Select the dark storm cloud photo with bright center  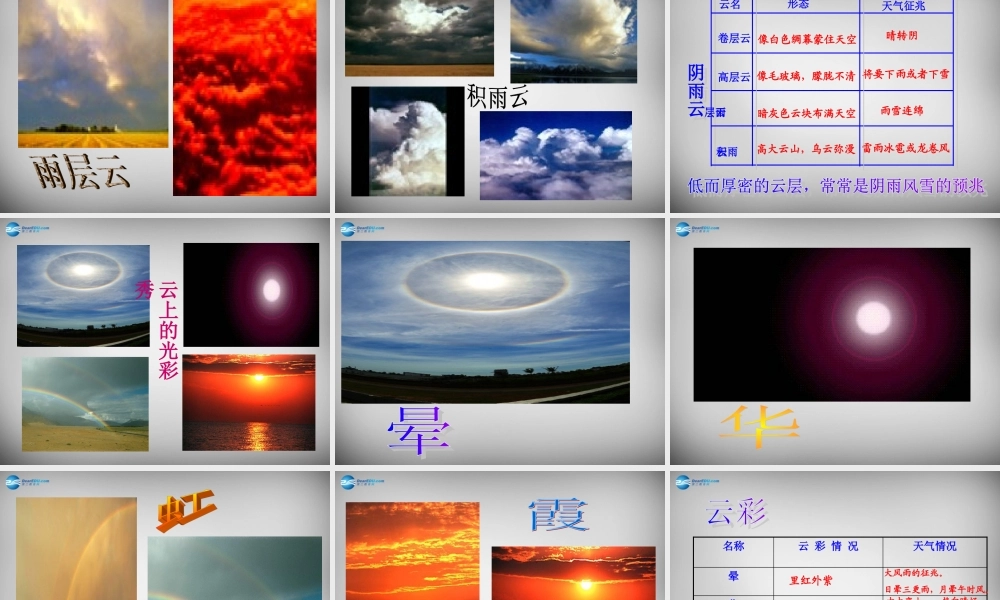click(x=419, y=38)
